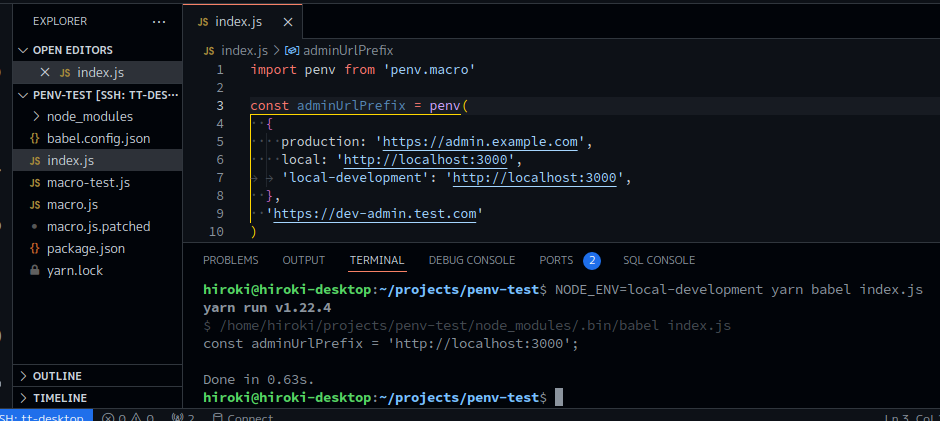Click the forwarded ports badge showing 2
The width and height of the screenshot is (940, 421).
pyautogui.click(x=591, y=260)
